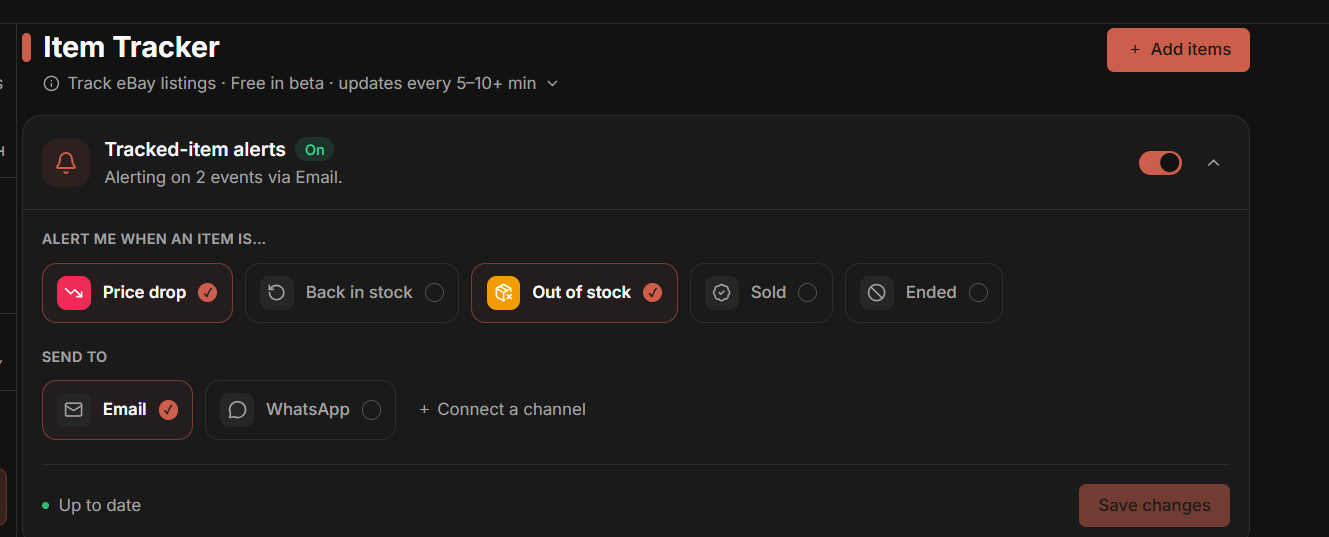This screenshot has height=537, width=1329.
Task: Click the ALERT ME WHEN AN ITEM IS label
Action: click(x=154, y=240)
